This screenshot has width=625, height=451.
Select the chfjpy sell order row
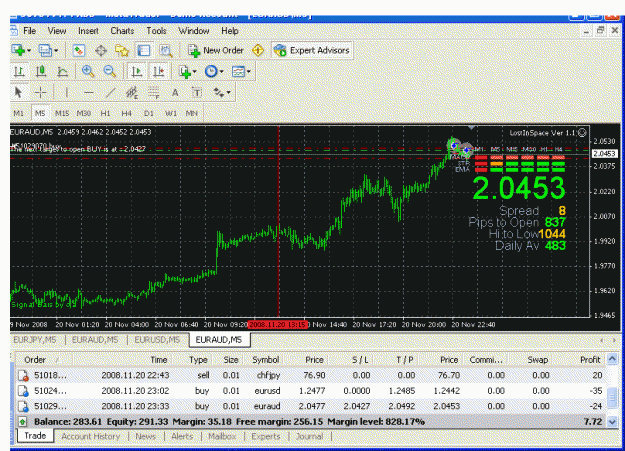tap(311, 375)
